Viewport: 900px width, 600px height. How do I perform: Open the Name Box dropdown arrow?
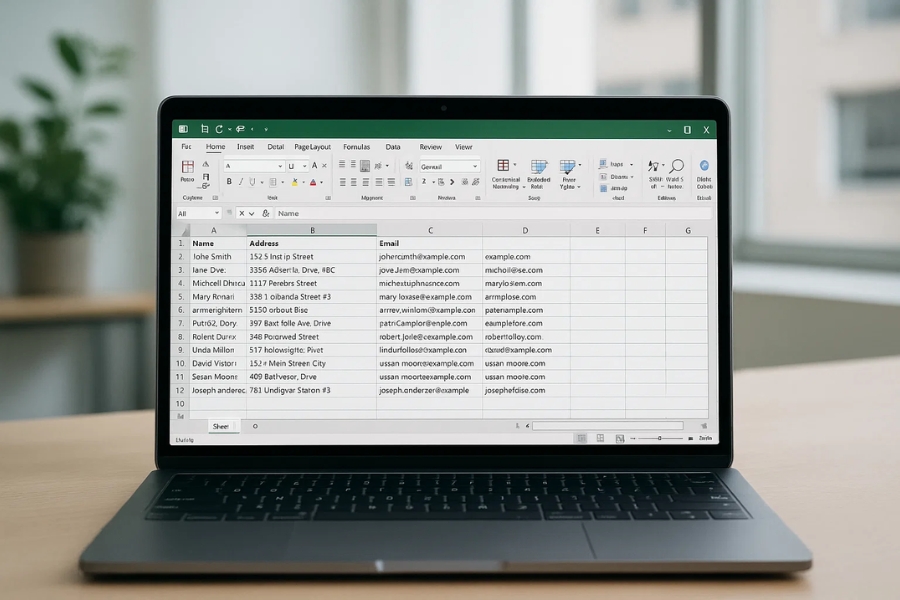click(217, 213)
